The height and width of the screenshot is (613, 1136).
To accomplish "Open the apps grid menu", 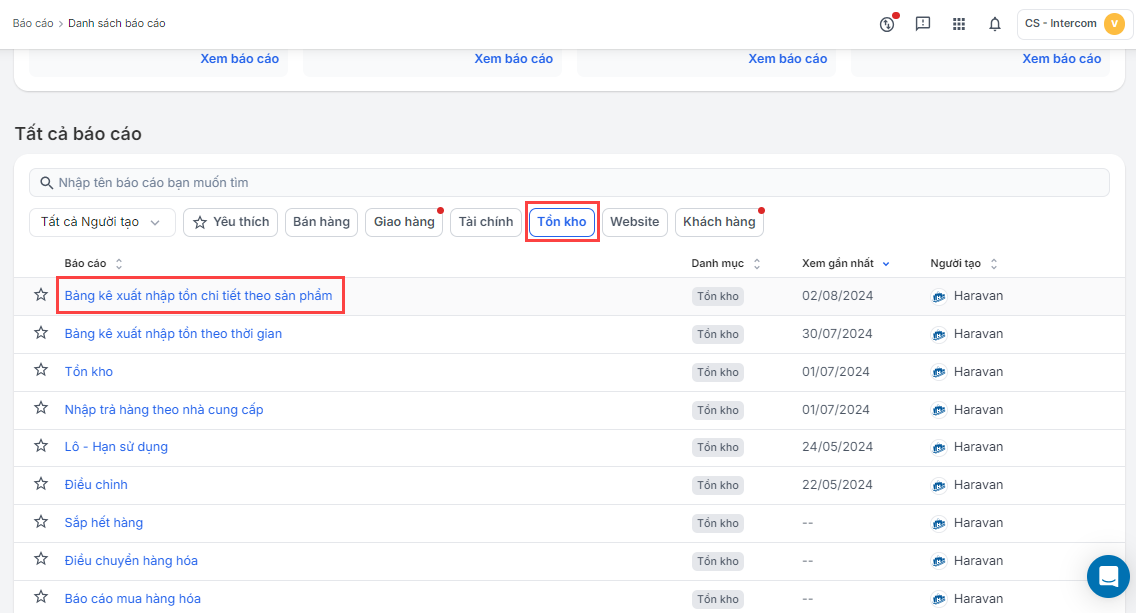I will tap(959, 24).
